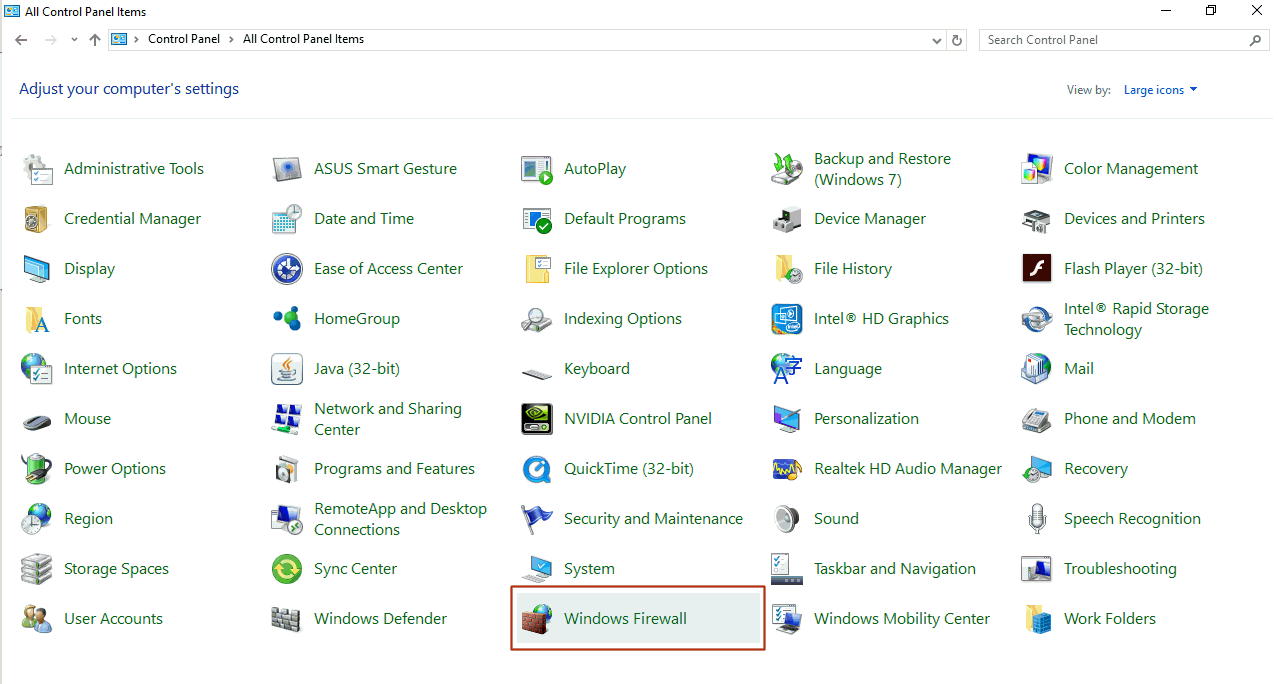Open the Mouse link
The image size is (1282, 684).
87,419
